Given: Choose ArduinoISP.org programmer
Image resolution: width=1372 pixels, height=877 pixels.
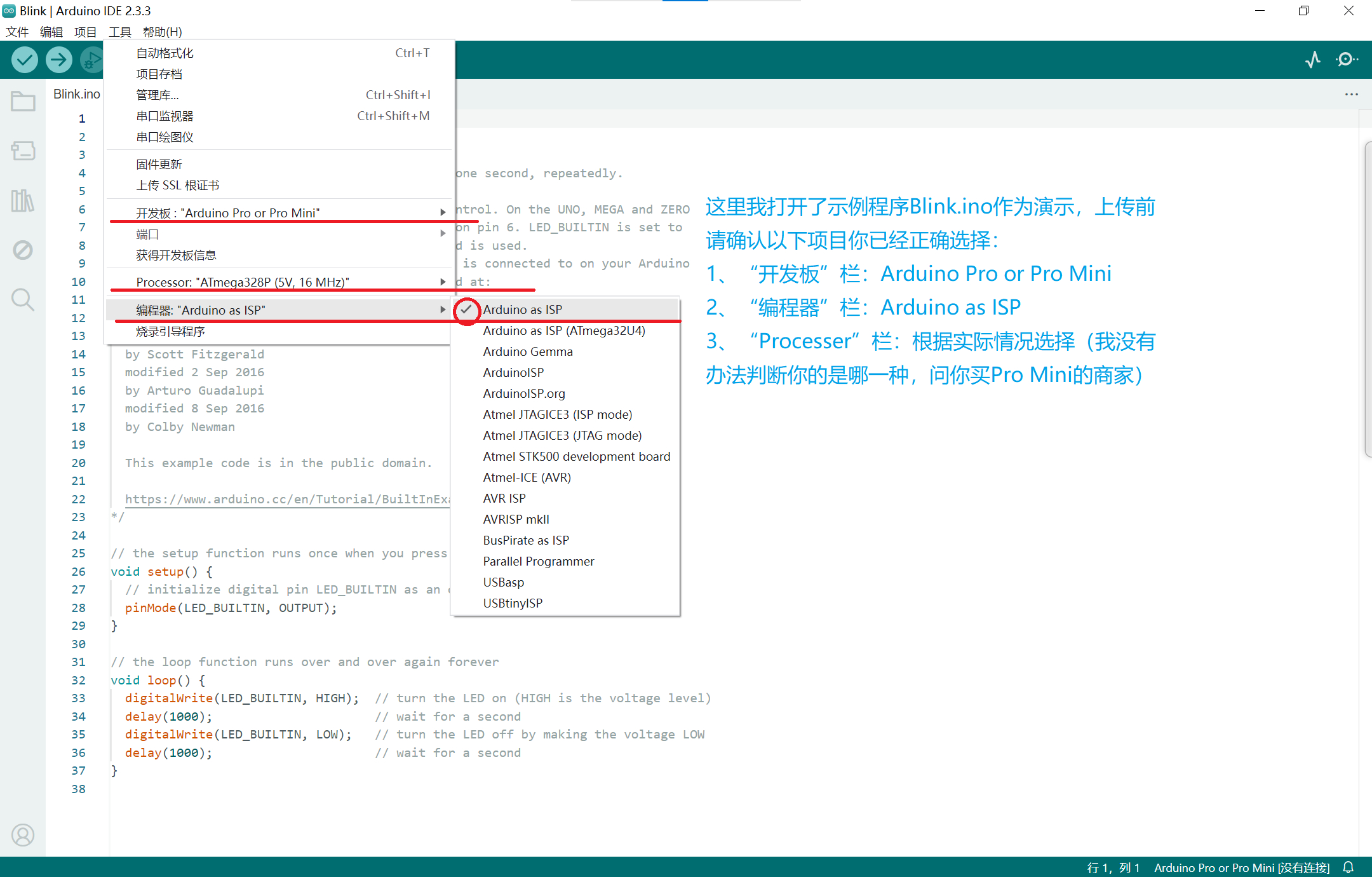Looking at the screenshot, I should point(565,393).
